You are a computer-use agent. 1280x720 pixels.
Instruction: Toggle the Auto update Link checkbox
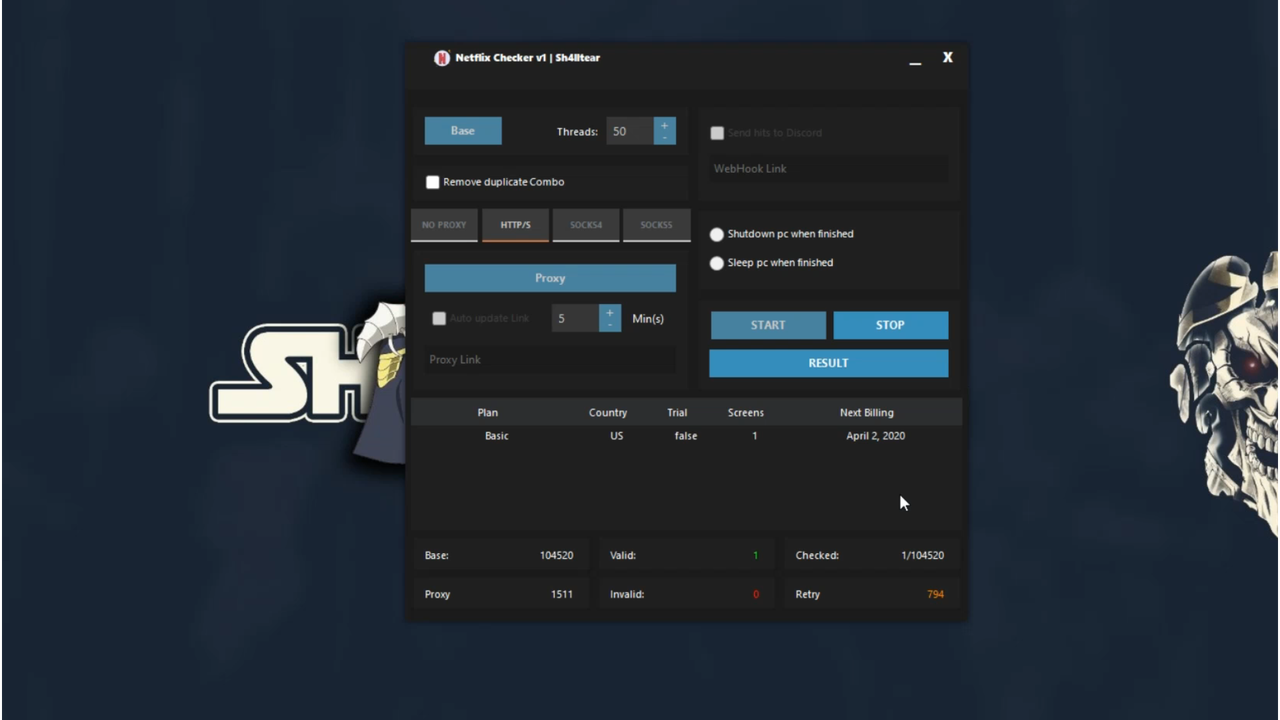(x=439, y=318)
